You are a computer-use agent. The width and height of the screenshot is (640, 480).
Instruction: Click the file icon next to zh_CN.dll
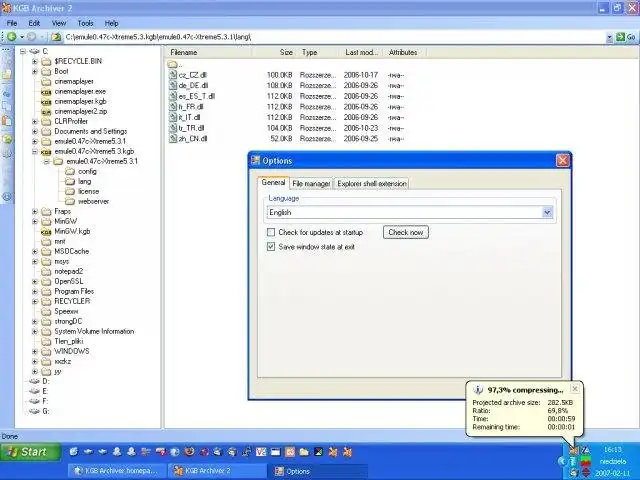(173, 139)
